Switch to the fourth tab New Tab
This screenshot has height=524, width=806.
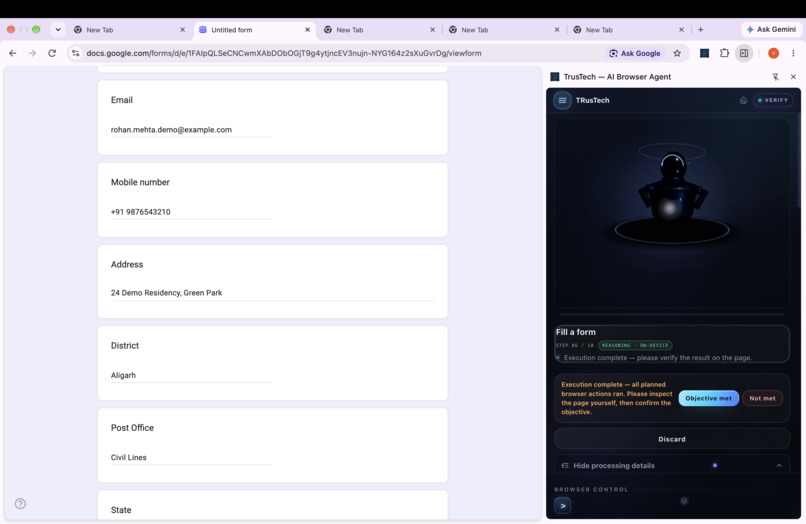tap(505, 30)
